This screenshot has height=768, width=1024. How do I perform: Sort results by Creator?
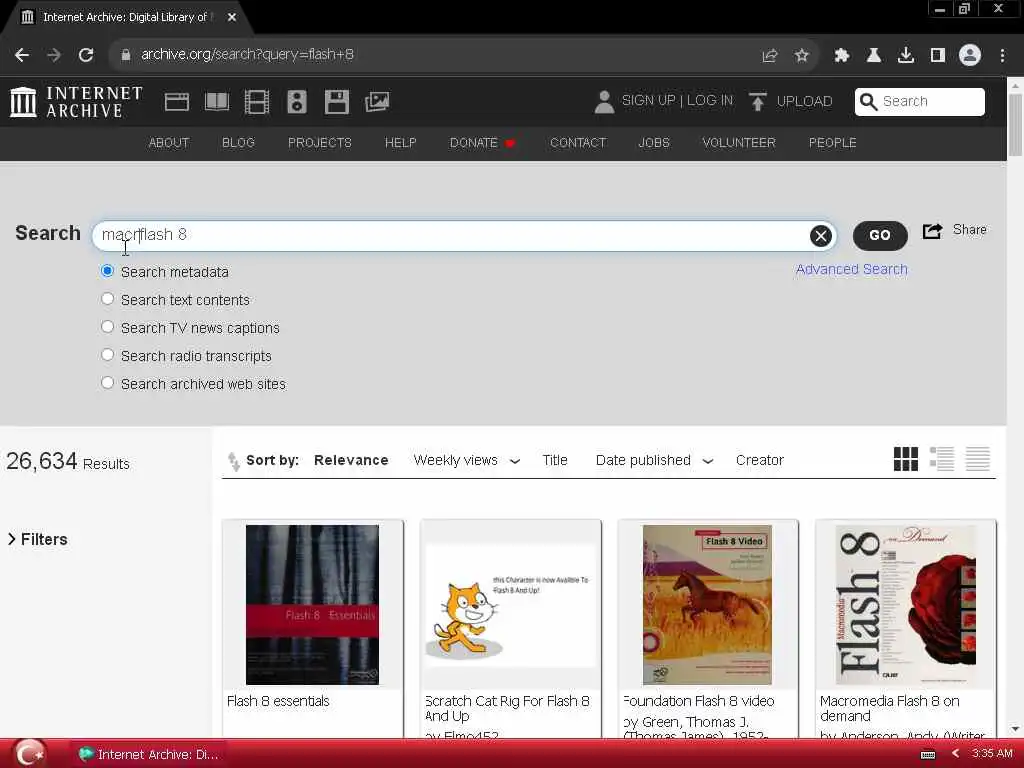tap(760, 460)
